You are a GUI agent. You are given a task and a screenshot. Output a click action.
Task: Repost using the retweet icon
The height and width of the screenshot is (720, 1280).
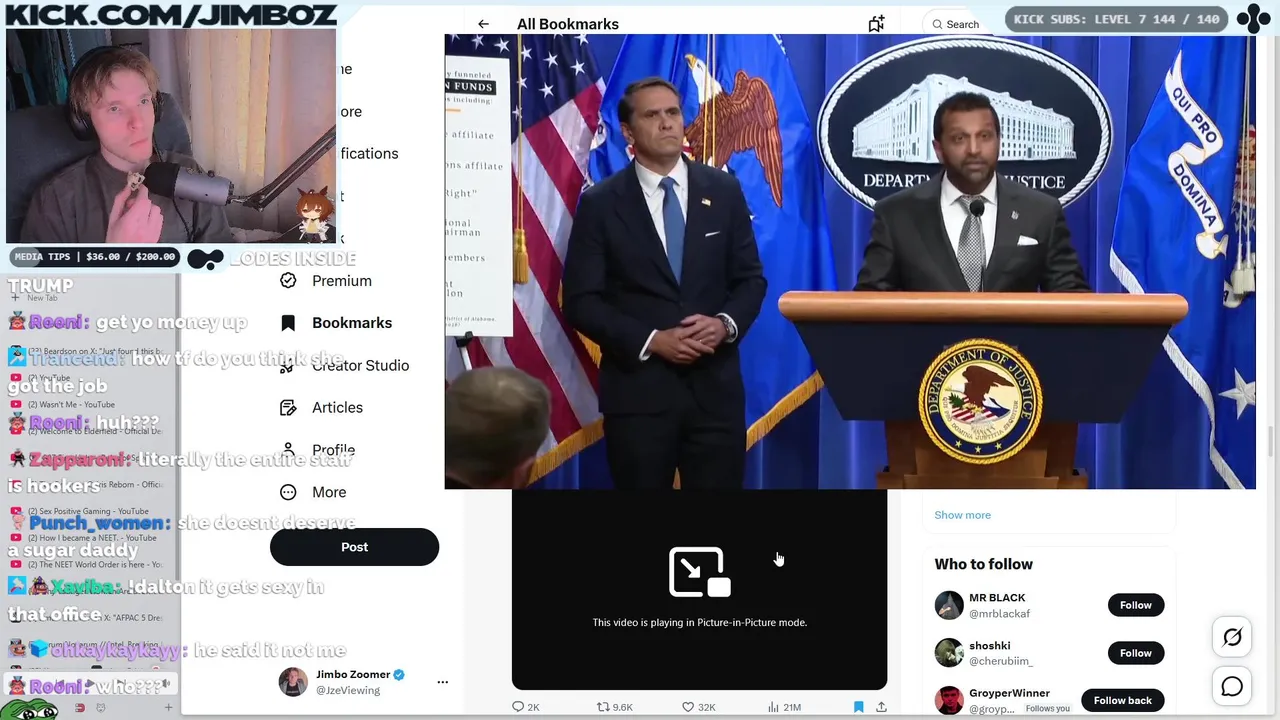[x=603, y=707]
